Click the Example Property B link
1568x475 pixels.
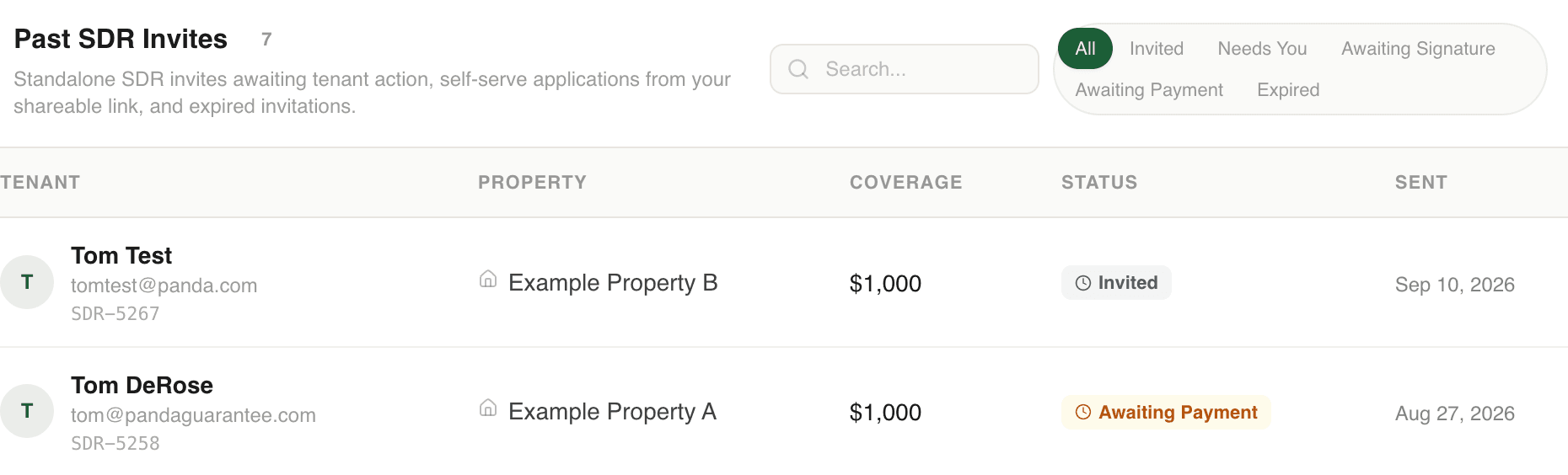613,283
